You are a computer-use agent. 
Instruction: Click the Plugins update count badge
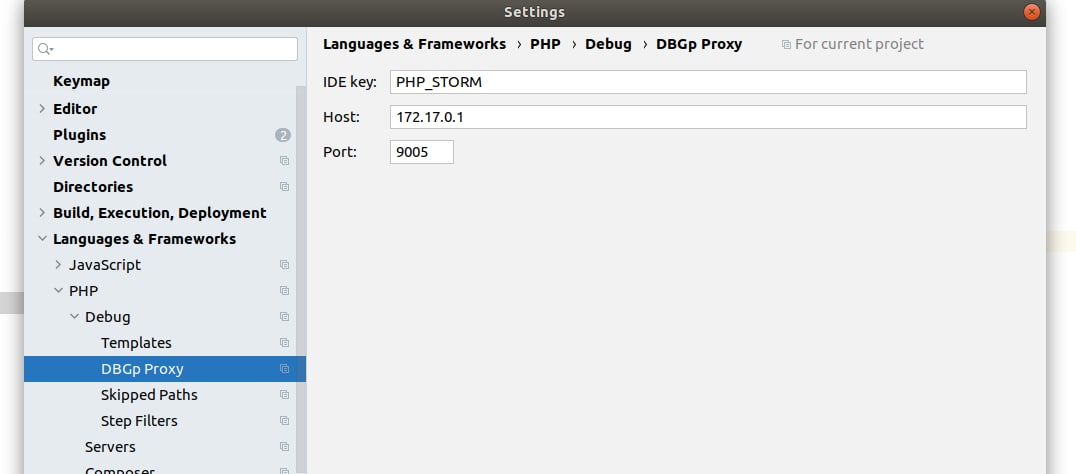[283, 135]
